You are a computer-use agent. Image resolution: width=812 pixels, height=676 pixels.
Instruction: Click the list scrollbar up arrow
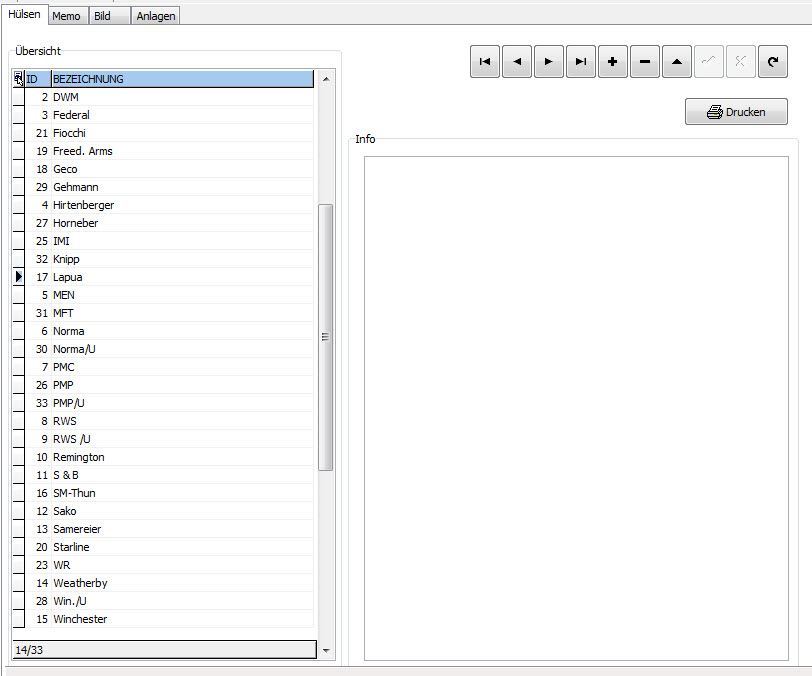click(326, 79)
